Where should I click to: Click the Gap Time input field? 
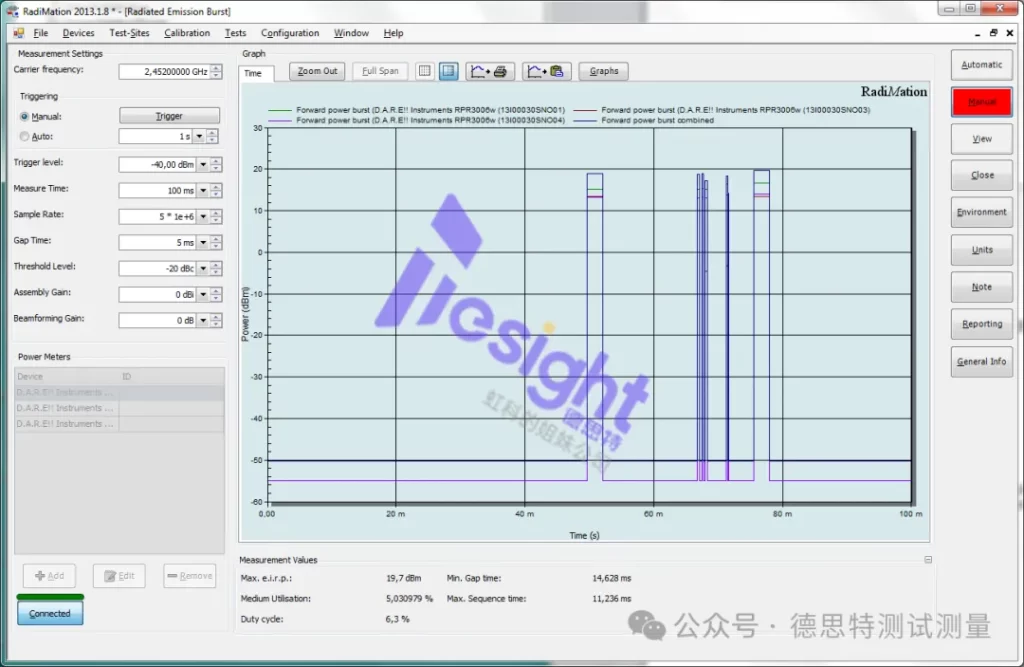(x=158, y=242)
